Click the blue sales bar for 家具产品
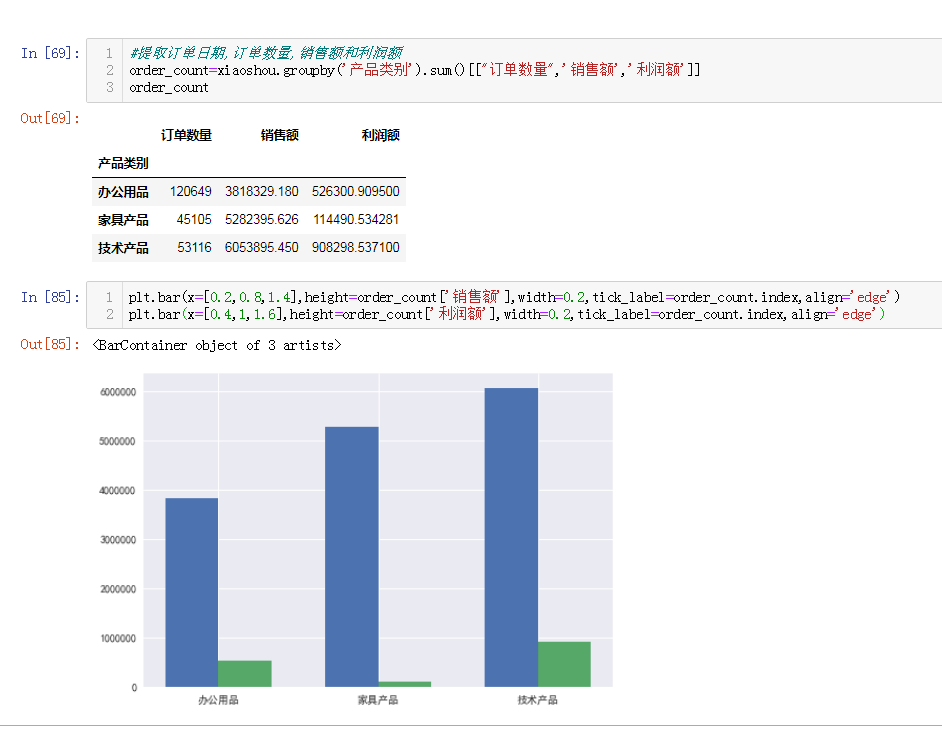This screenshot has height=729, width=942. pyautogui.click(x=351, y=557)
